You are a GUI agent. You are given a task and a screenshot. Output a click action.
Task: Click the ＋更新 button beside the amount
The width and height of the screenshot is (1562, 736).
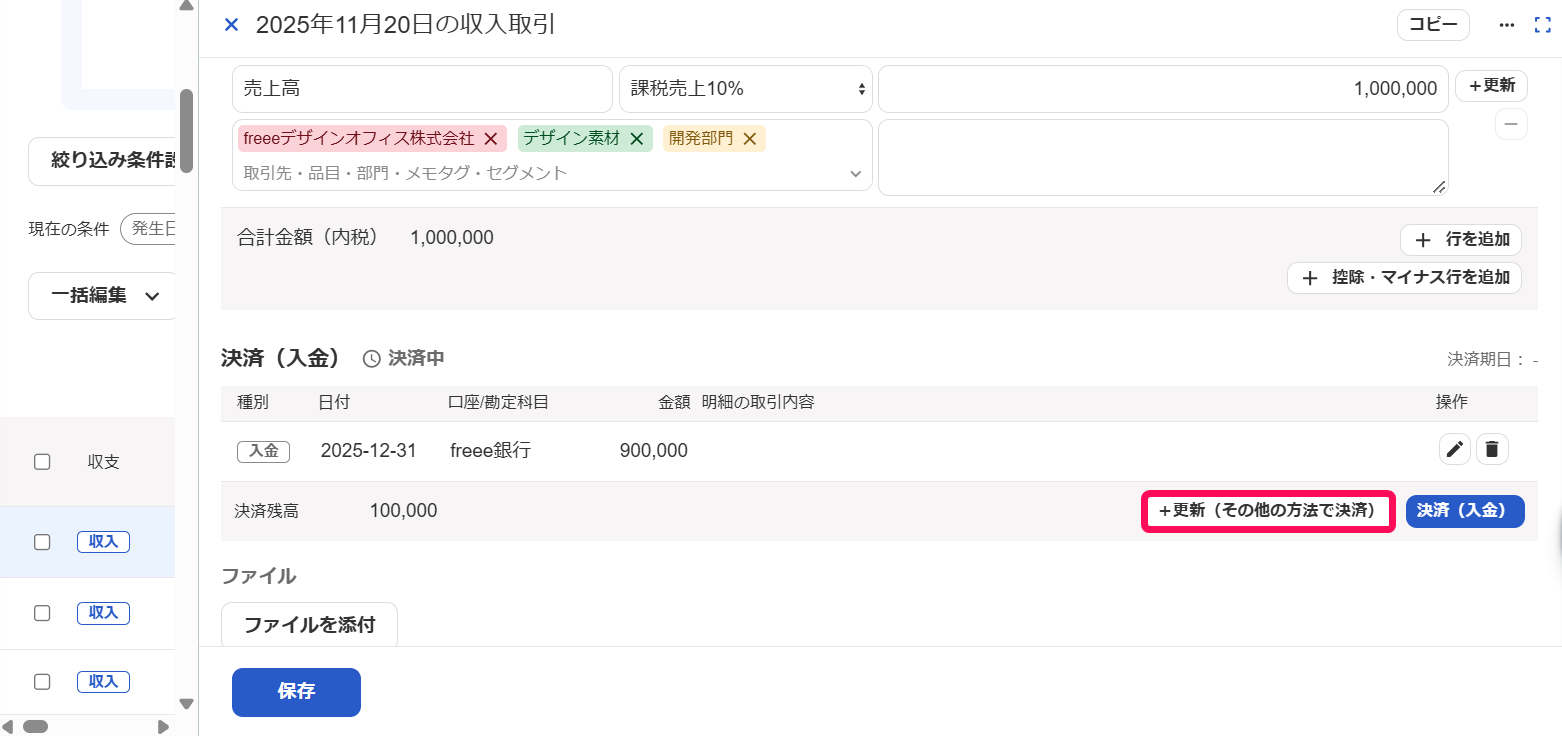(x=1491, y=86)
